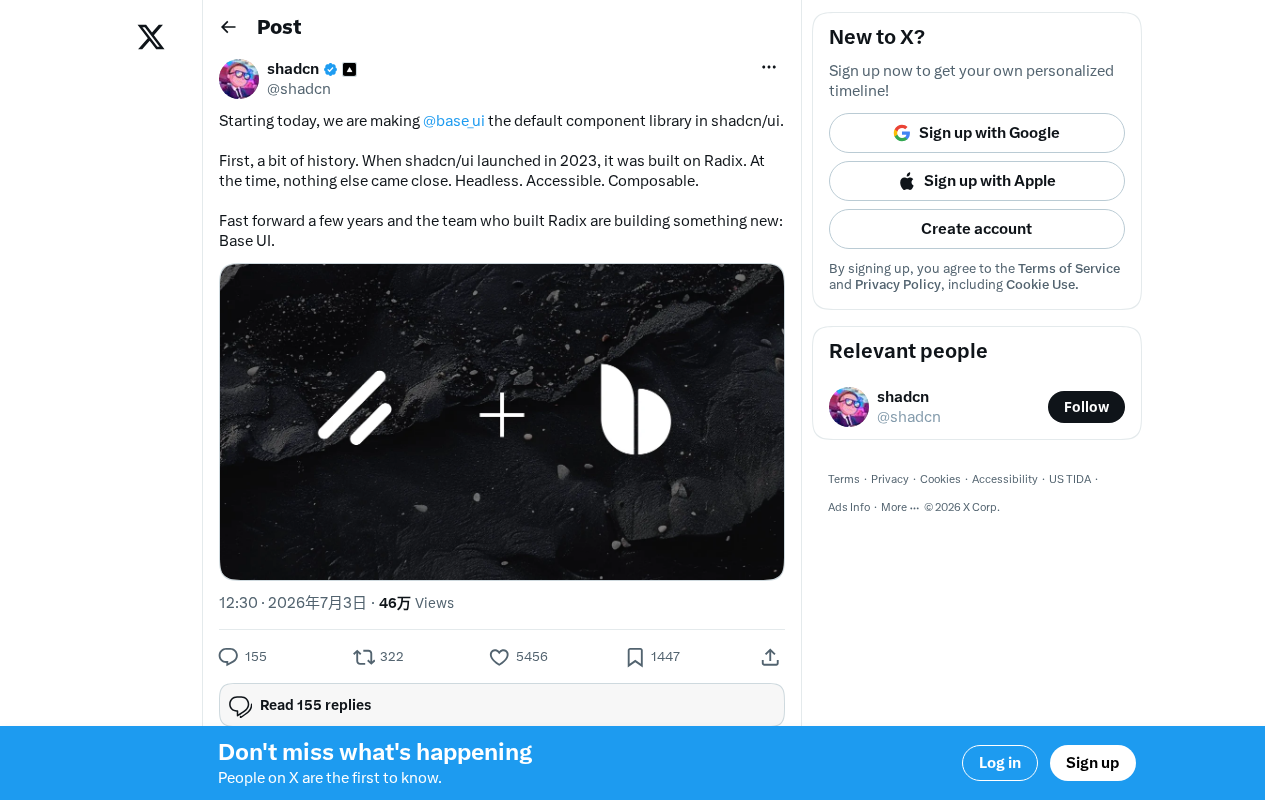
Task: Open the @base_ui mention link
Action: coord(454,121)
